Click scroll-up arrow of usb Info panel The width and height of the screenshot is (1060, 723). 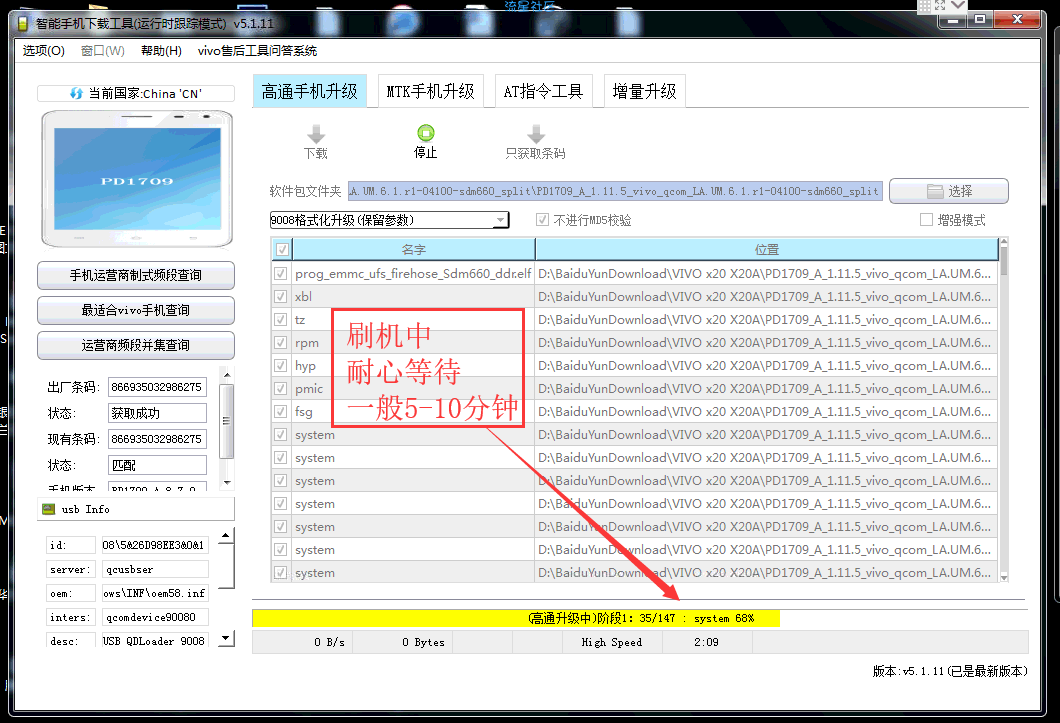226,536
